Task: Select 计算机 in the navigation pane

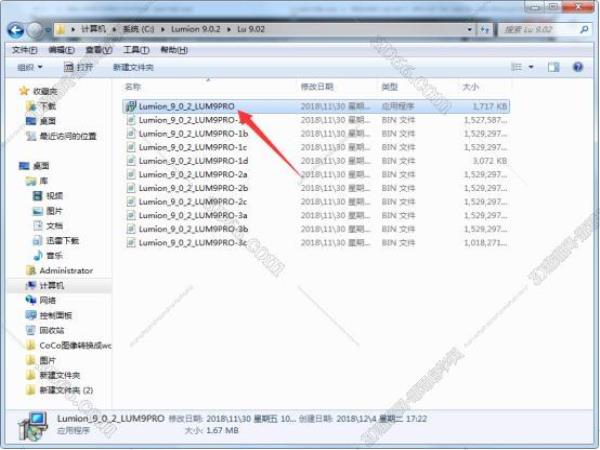Action: click(x=52, y=285)
